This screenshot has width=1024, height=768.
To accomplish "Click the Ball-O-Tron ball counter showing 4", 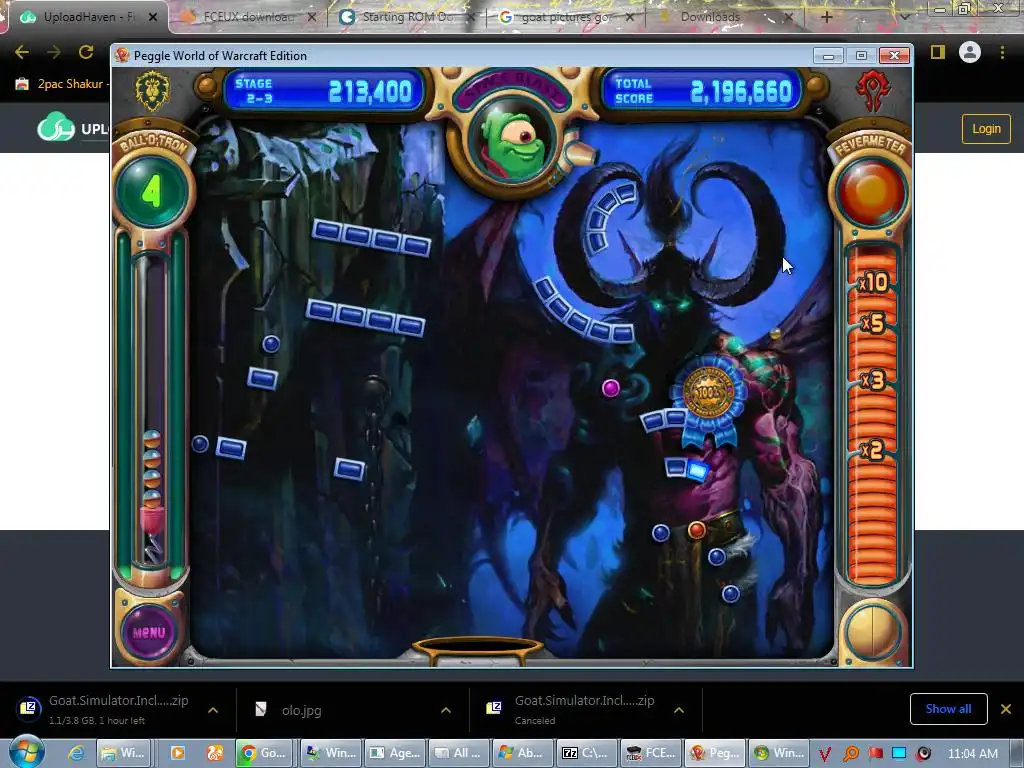I will (152, 191).
